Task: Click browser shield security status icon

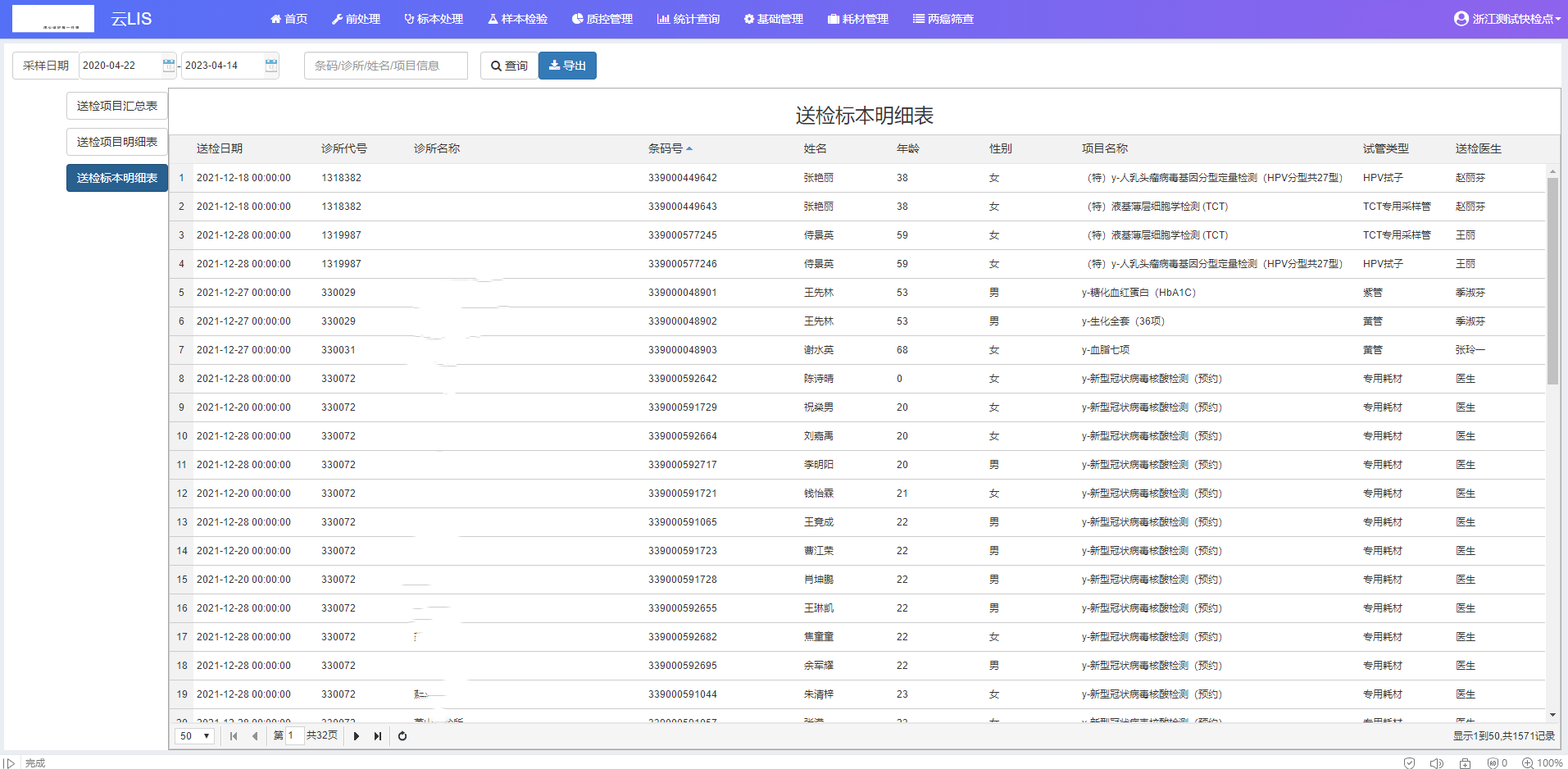Action: [1409, 762]
